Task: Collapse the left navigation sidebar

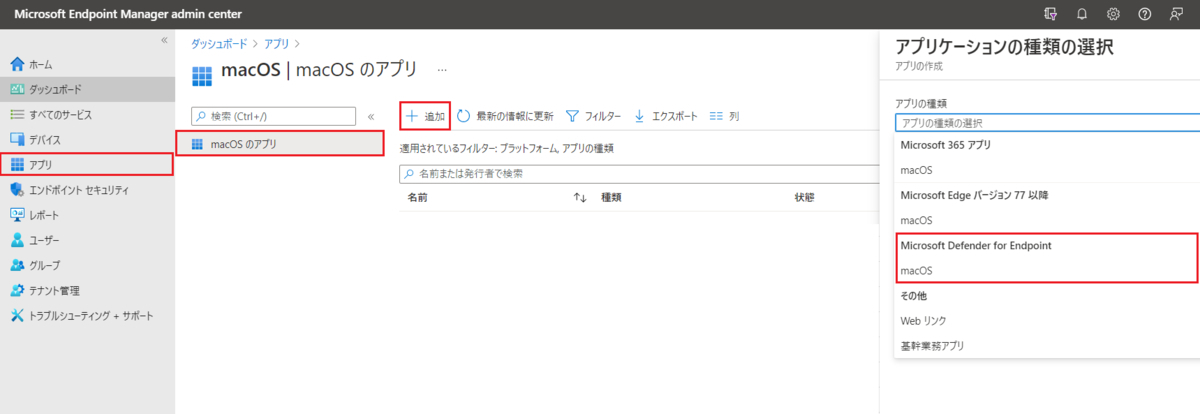Action: tap(164, 40)
